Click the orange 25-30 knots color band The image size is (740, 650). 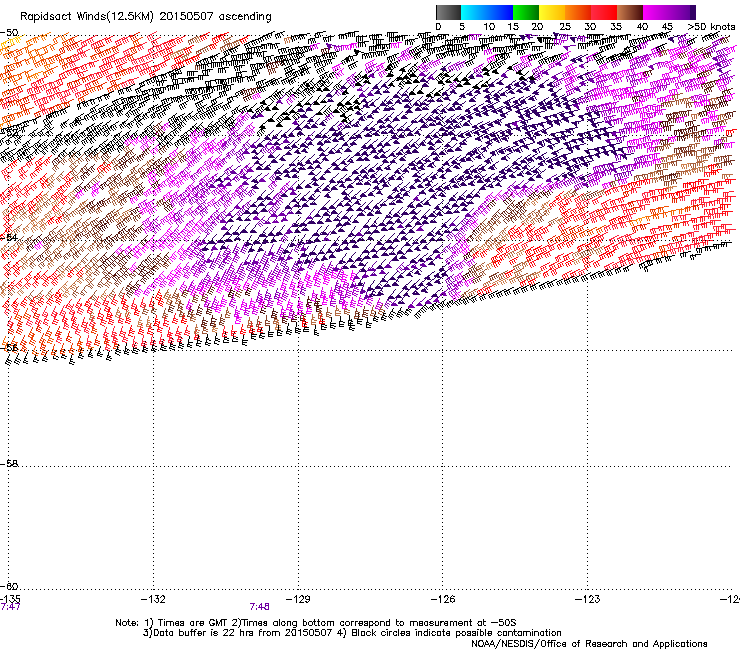coord(578,12)
